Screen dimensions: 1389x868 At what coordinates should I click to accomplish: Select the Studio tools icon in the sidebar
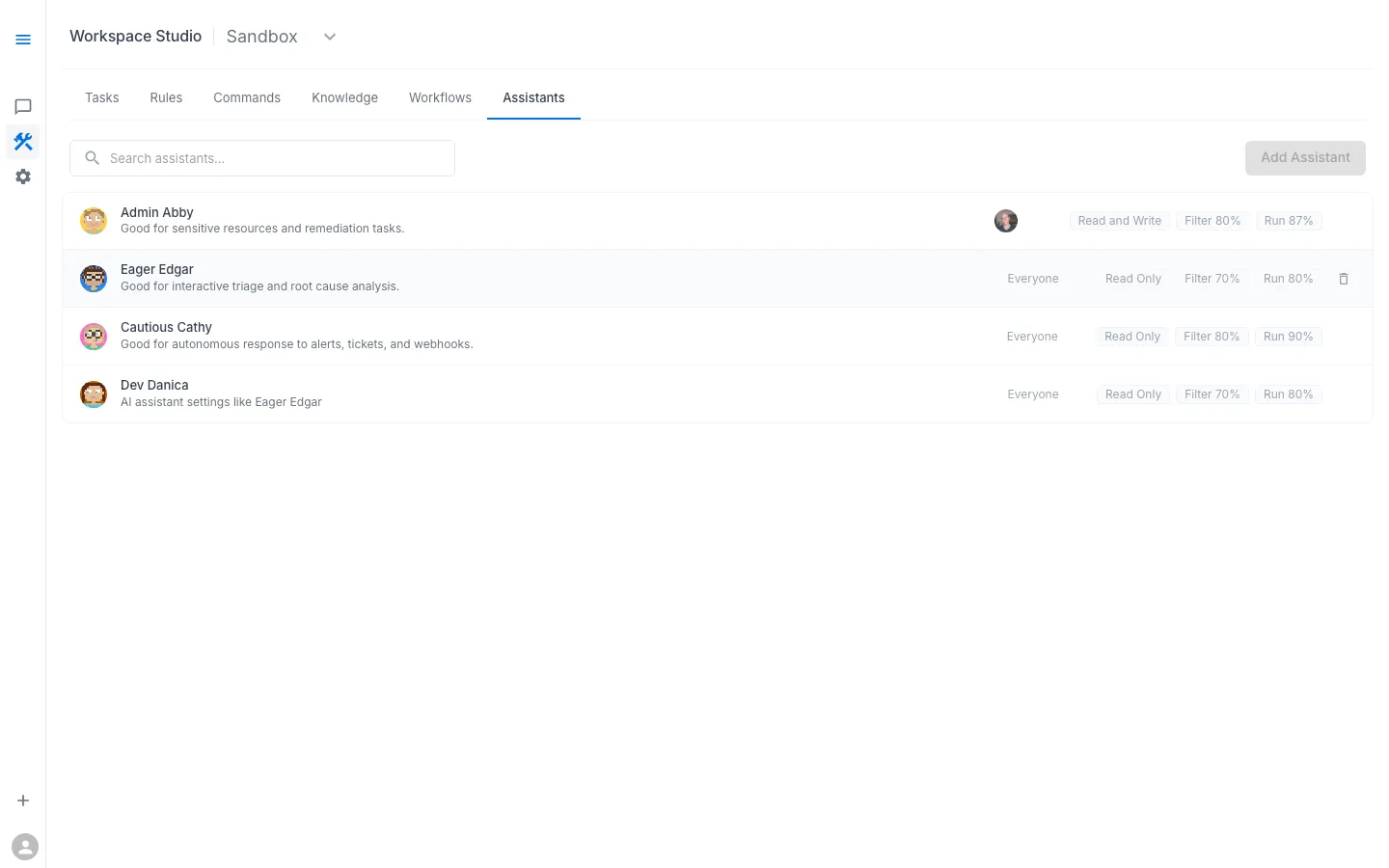point(23,141)
